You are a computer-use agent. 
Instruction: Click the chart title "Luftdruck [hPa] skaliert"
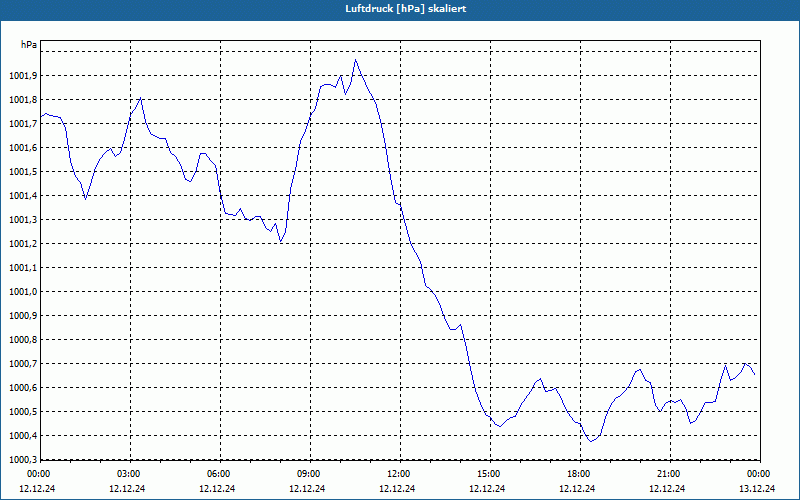pos(406,9)
